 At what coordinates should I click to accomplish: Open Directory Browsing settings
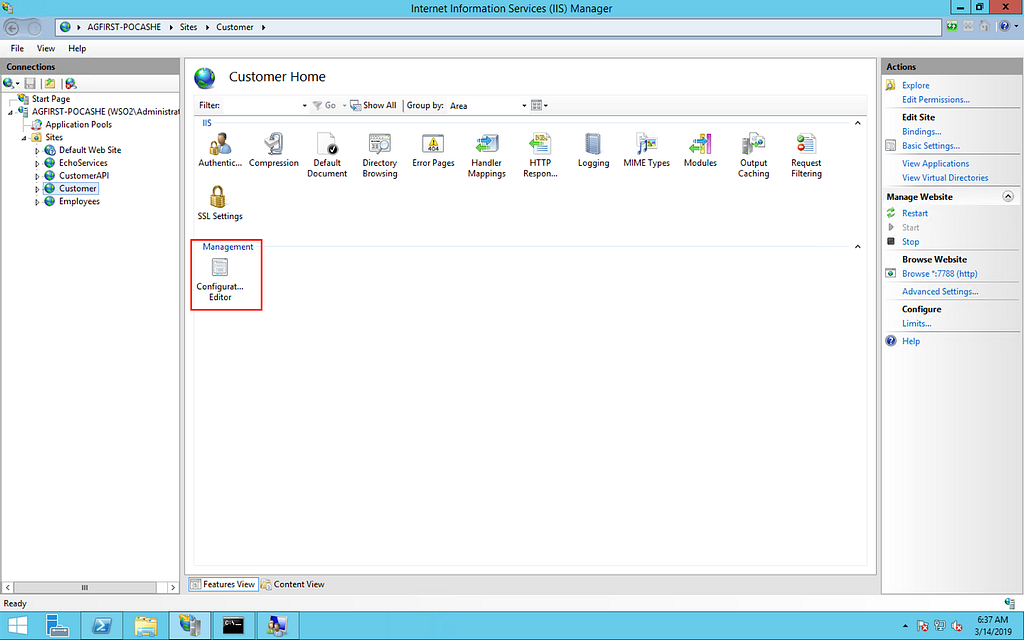(x=379, y=155)
